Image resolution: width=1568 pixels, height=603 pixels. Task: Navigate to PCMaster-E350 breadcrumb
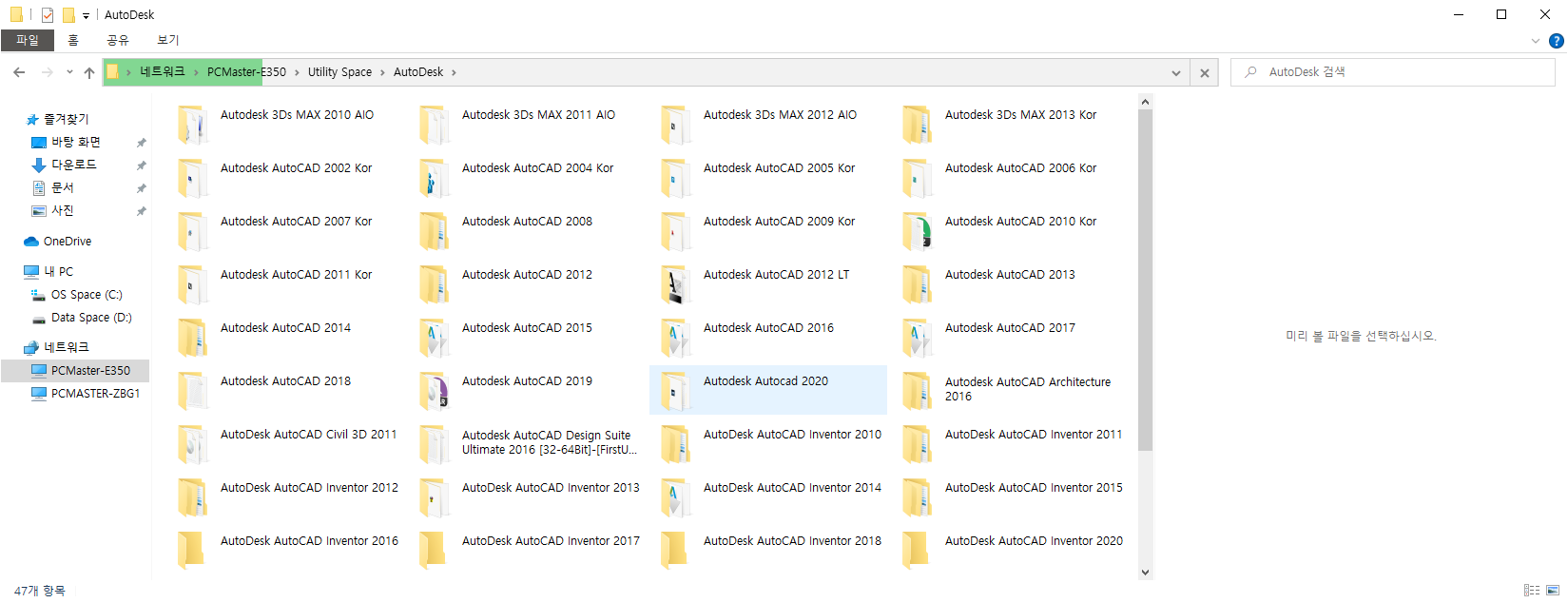[246, 72]
